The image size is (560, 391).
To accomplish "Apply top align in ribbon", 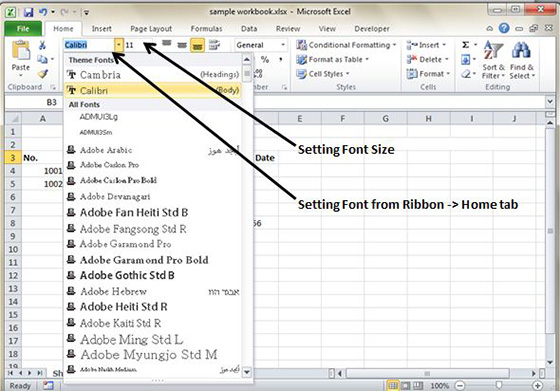I will (x=166, y=44).
